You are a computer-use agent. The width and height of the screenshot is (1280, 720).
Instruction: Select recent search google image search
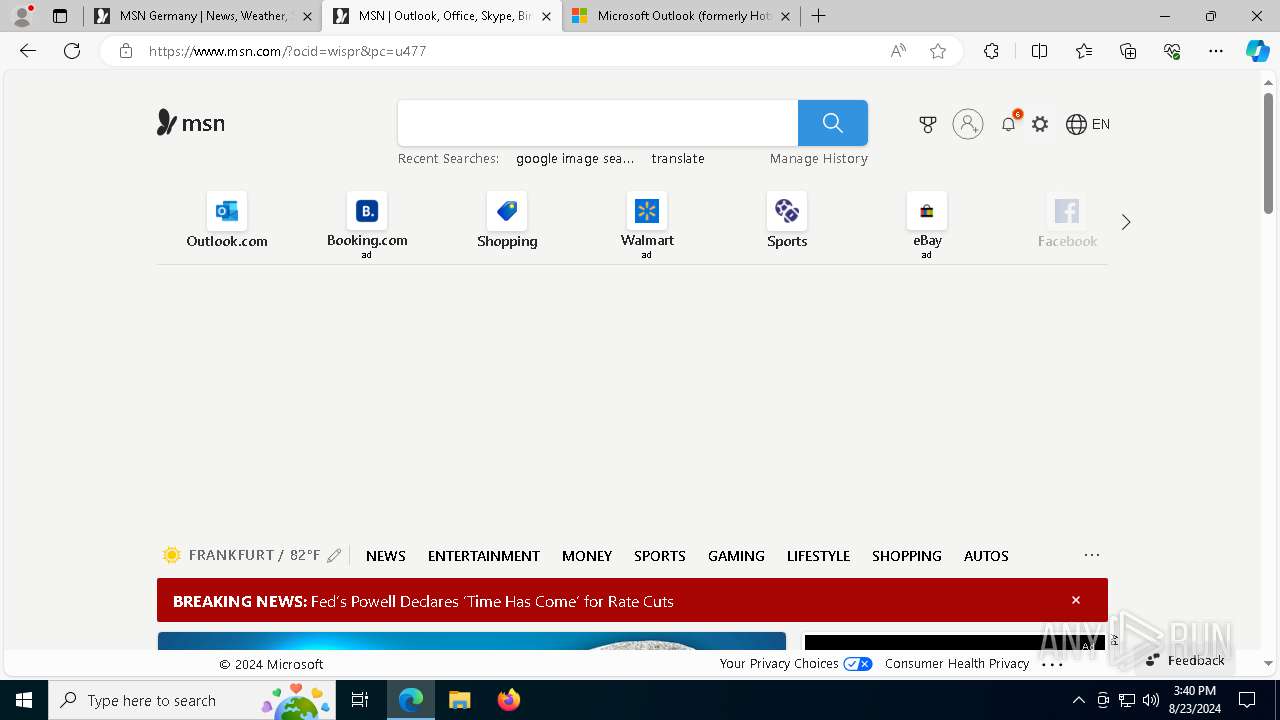pyautogui.click(x=575, y=158)
